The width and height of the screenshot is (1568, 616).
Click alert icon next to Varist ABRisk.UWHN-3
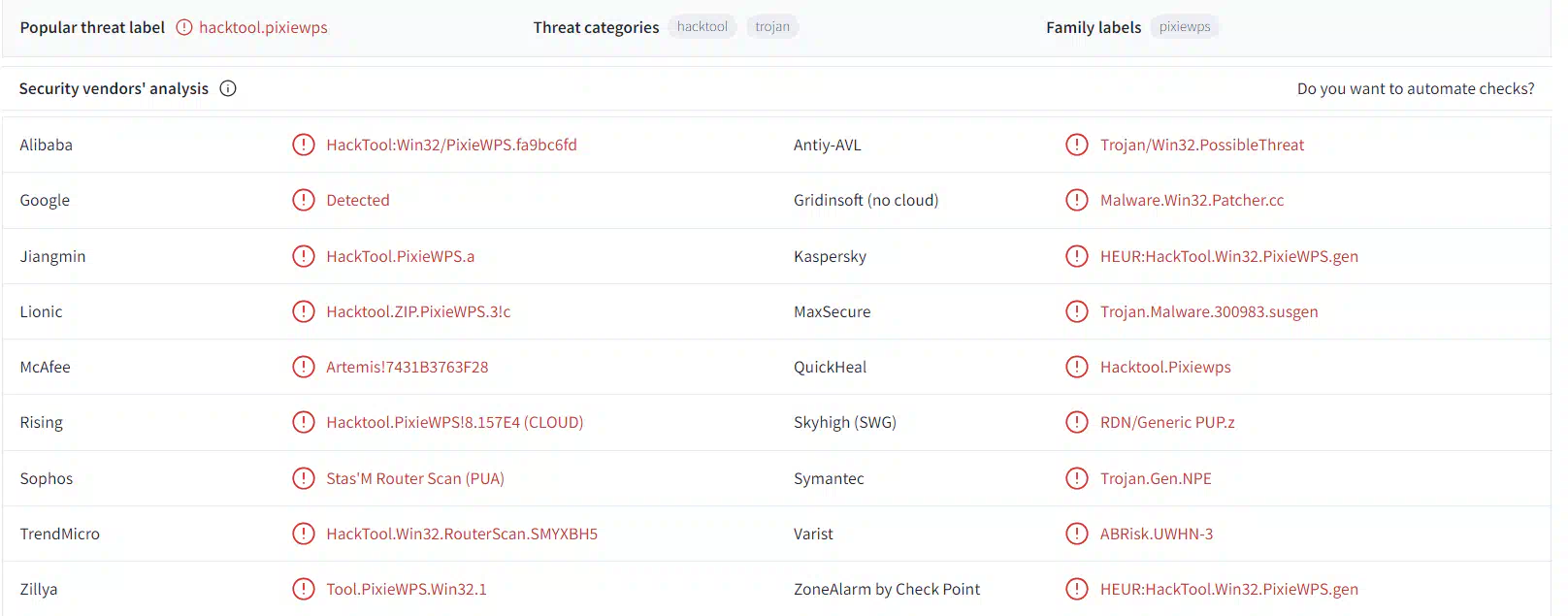pos(1077,534)
